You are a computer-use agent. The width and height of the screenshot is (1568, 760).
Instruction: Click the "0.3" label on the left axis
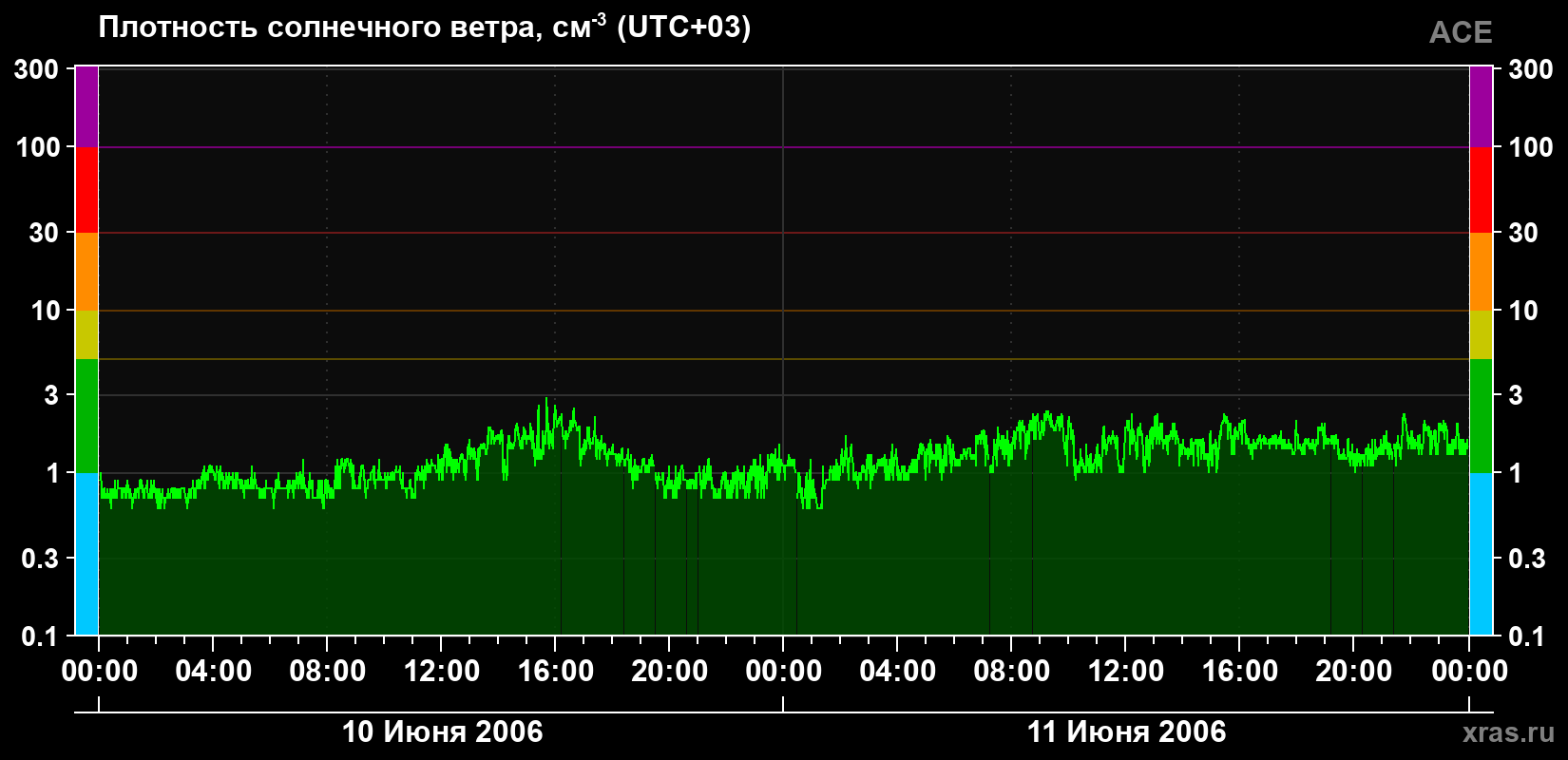pos(40,559)
